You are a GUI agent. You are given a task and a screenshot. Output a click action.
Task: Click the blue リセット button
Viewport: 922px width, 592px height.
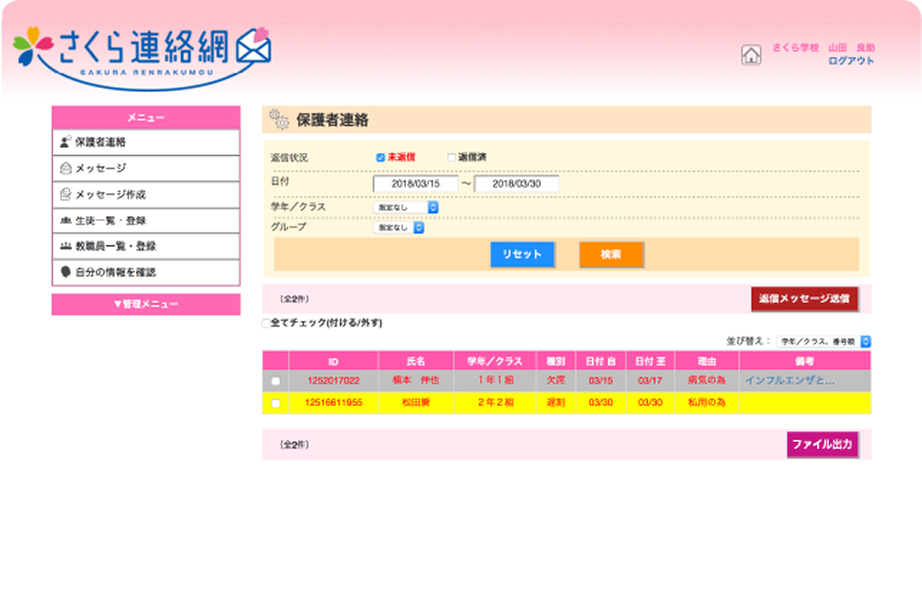(x=522, y=254)
